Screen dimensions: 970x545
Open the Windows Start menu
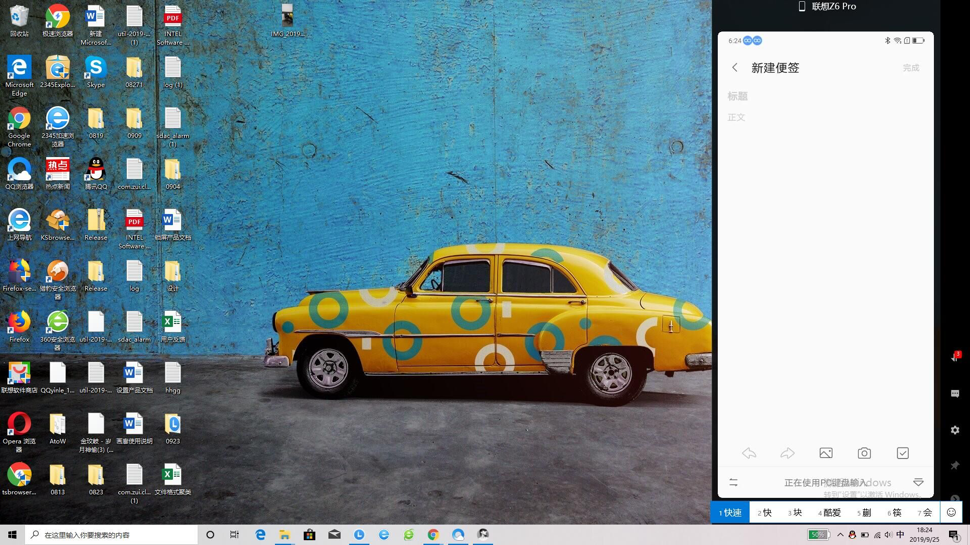point(12,535)
